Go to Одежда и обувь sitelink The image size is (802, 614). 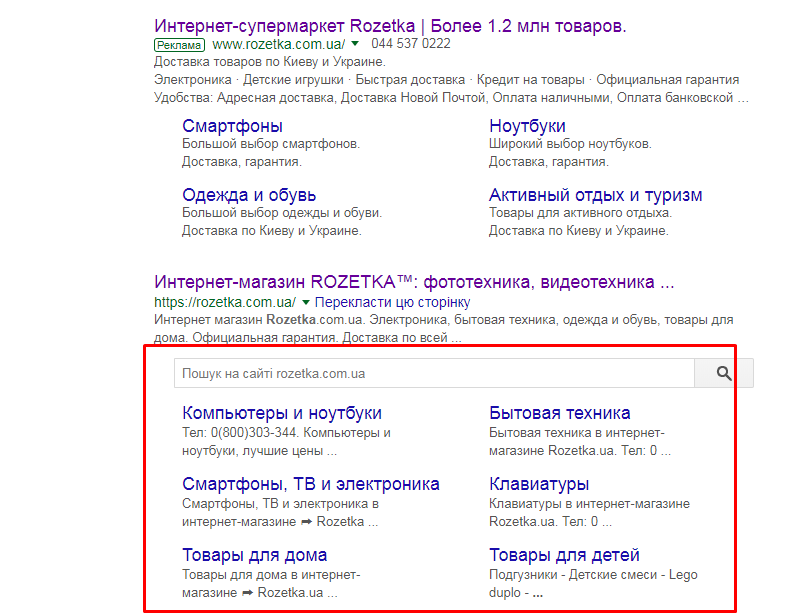pos(249,195)
